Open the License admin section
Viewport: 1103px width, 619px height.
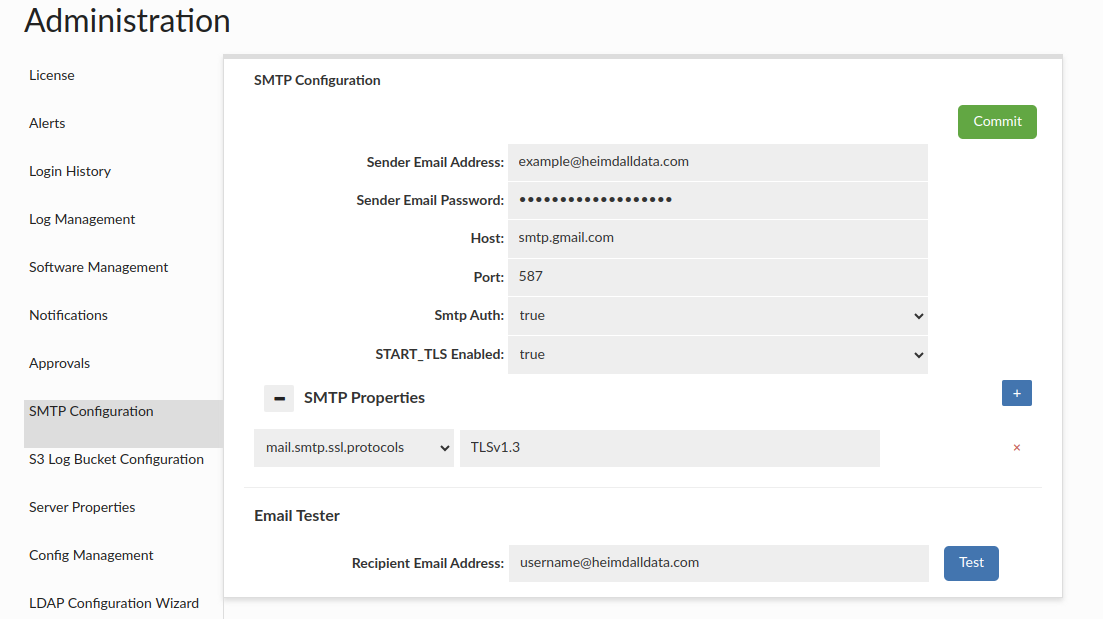point(52,76)
